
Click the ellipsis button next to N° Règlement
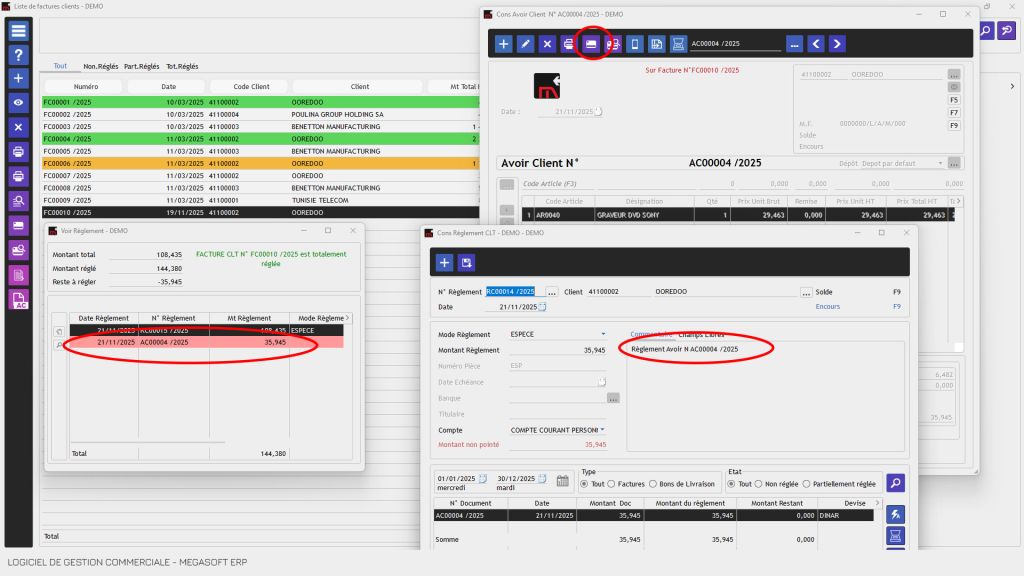click(x=552, y=292)
